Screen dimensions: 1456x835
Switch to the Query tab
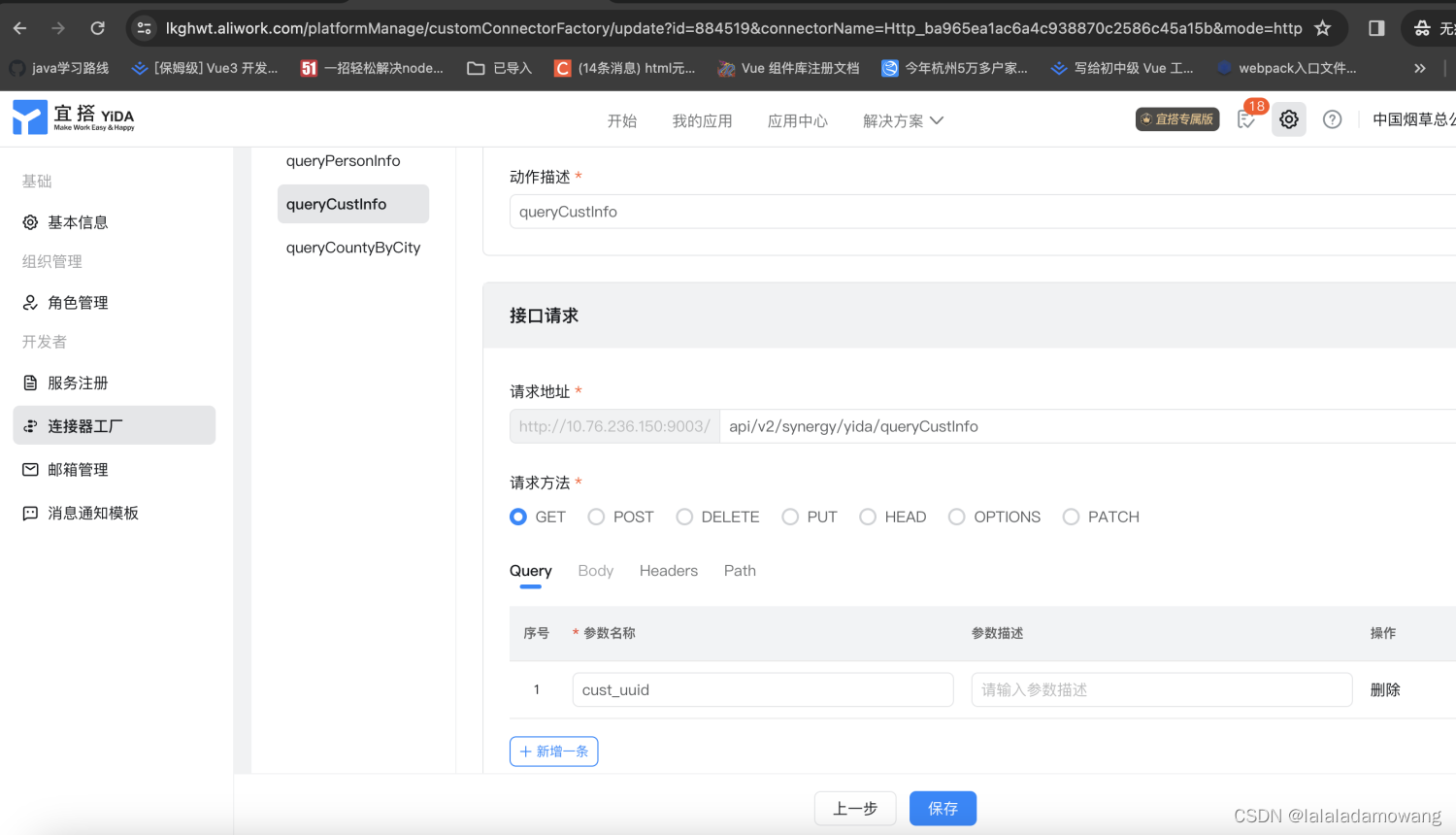pos(531,571)
